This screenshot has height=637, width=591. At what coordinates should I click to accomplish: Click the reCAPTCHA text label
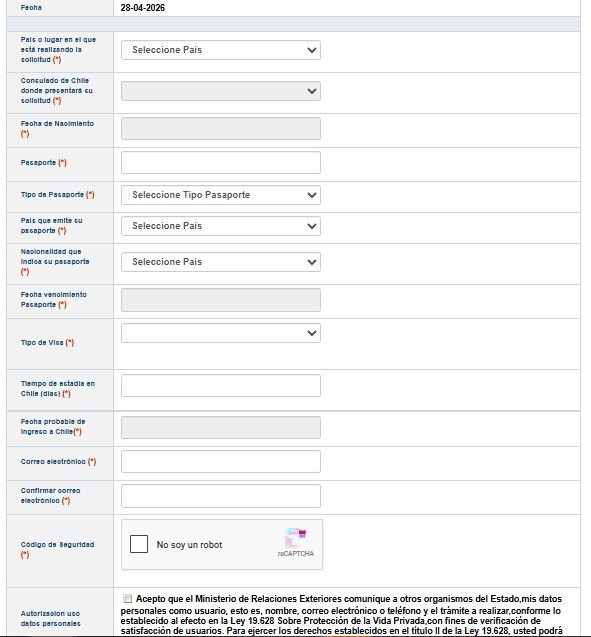point(296,554)
